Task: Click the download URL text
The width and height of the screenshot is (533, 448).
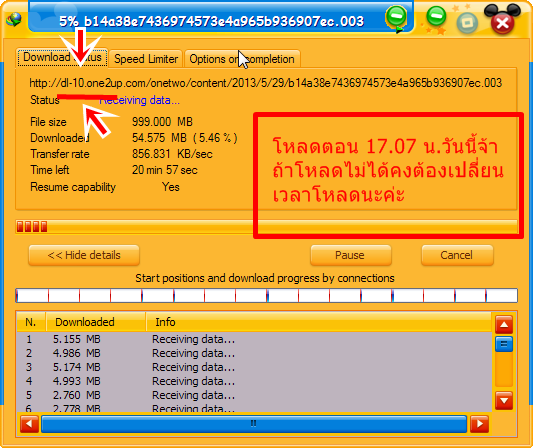Action: [x=265, y=83]
